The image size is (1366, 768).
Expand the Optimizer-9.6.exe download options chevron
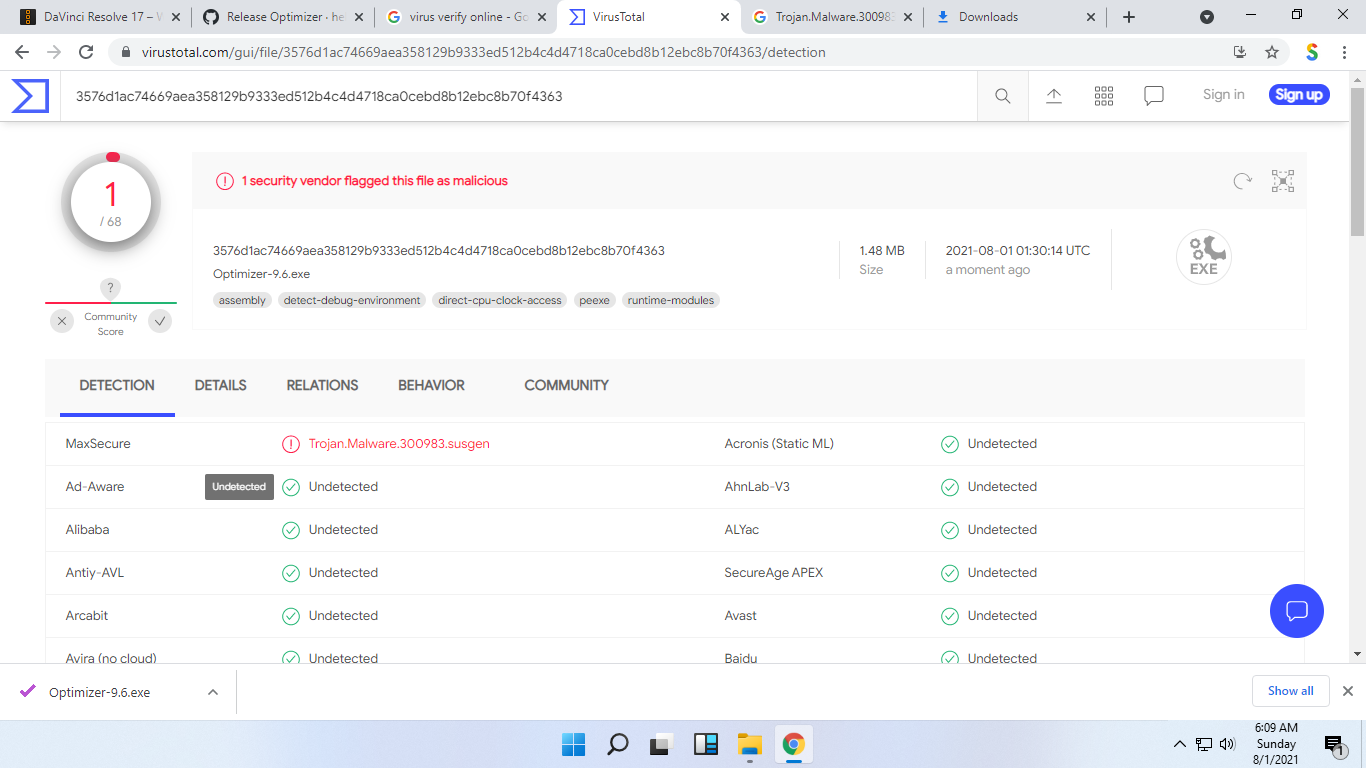point(211,691)
